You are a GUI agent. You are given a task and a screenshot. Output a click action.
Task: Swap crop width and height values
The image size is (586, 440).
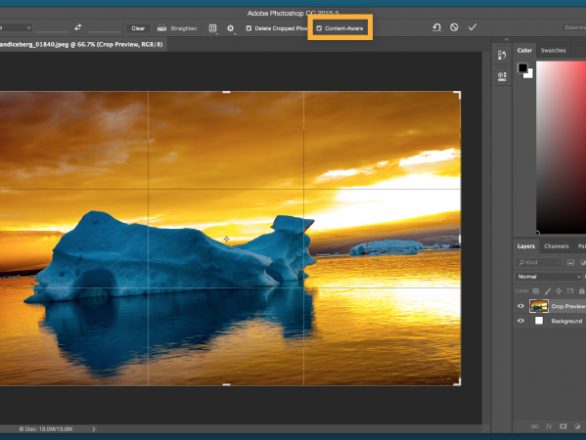pos(78,28)
